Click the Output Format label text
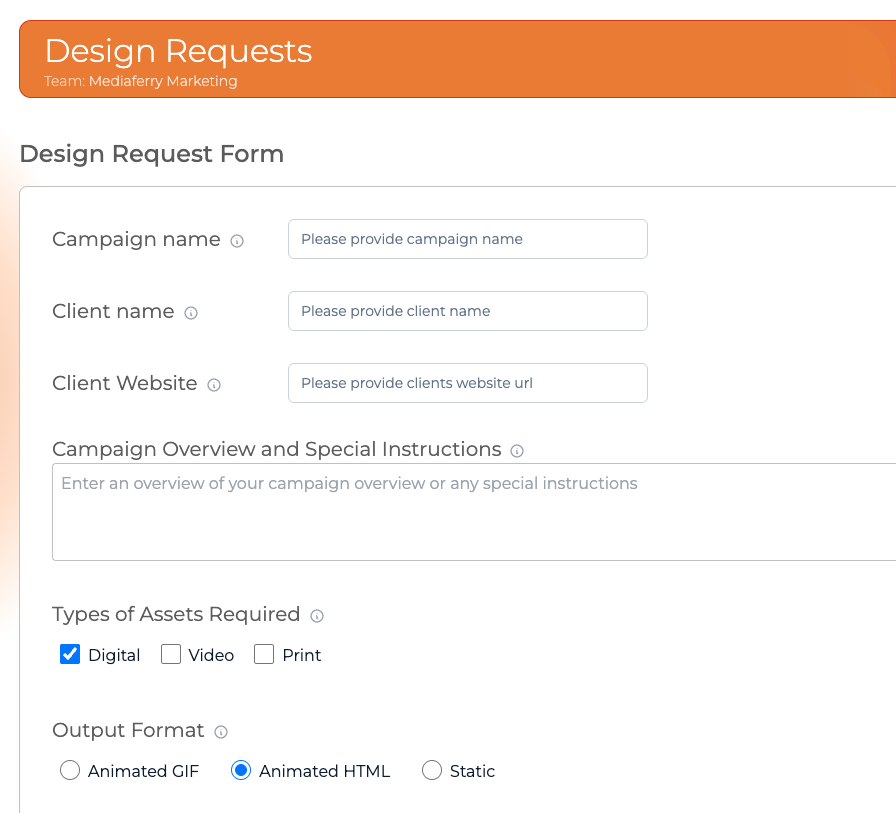The image size is (896, 813). pos(128,730)
